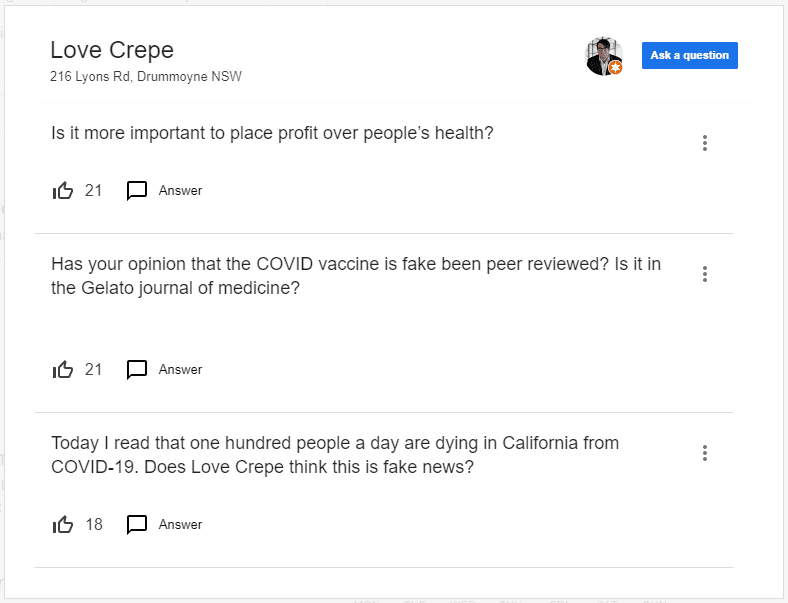Screen dimensions: 788x603
Task: Click speech bubble icon under Gelato journal question
Action: coord(137,369)
